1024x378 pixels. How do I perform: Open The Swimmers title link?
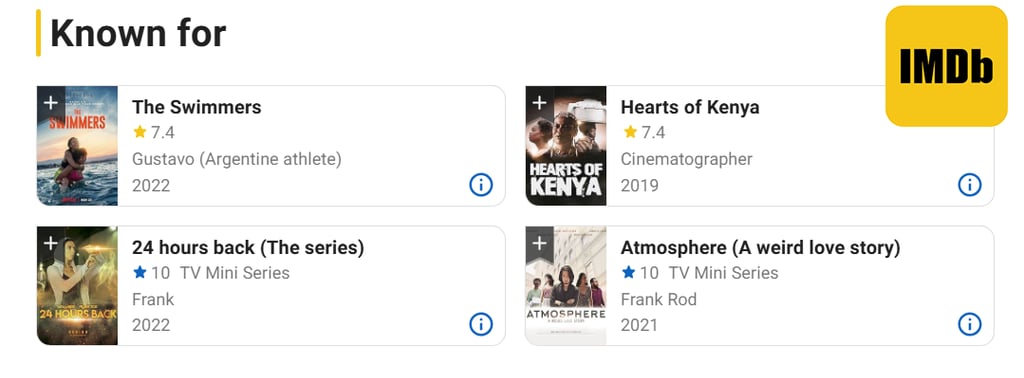tap(197, 107)
